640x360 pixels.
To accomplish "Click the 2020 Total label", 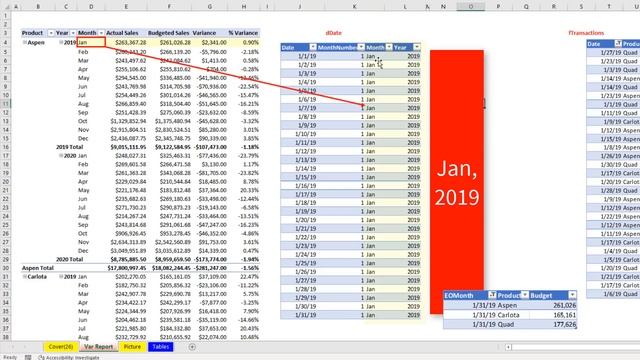I will click(x=69, y=259).
